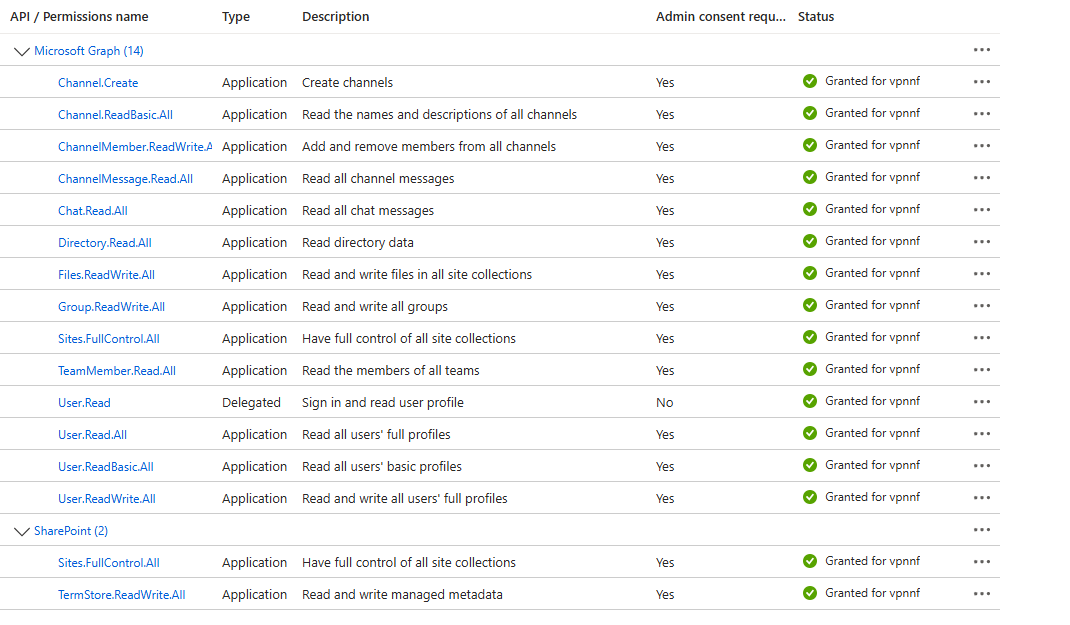
Task: Click green granted checkmark for Chat.Read.All
Action: [x=810, y=209]
